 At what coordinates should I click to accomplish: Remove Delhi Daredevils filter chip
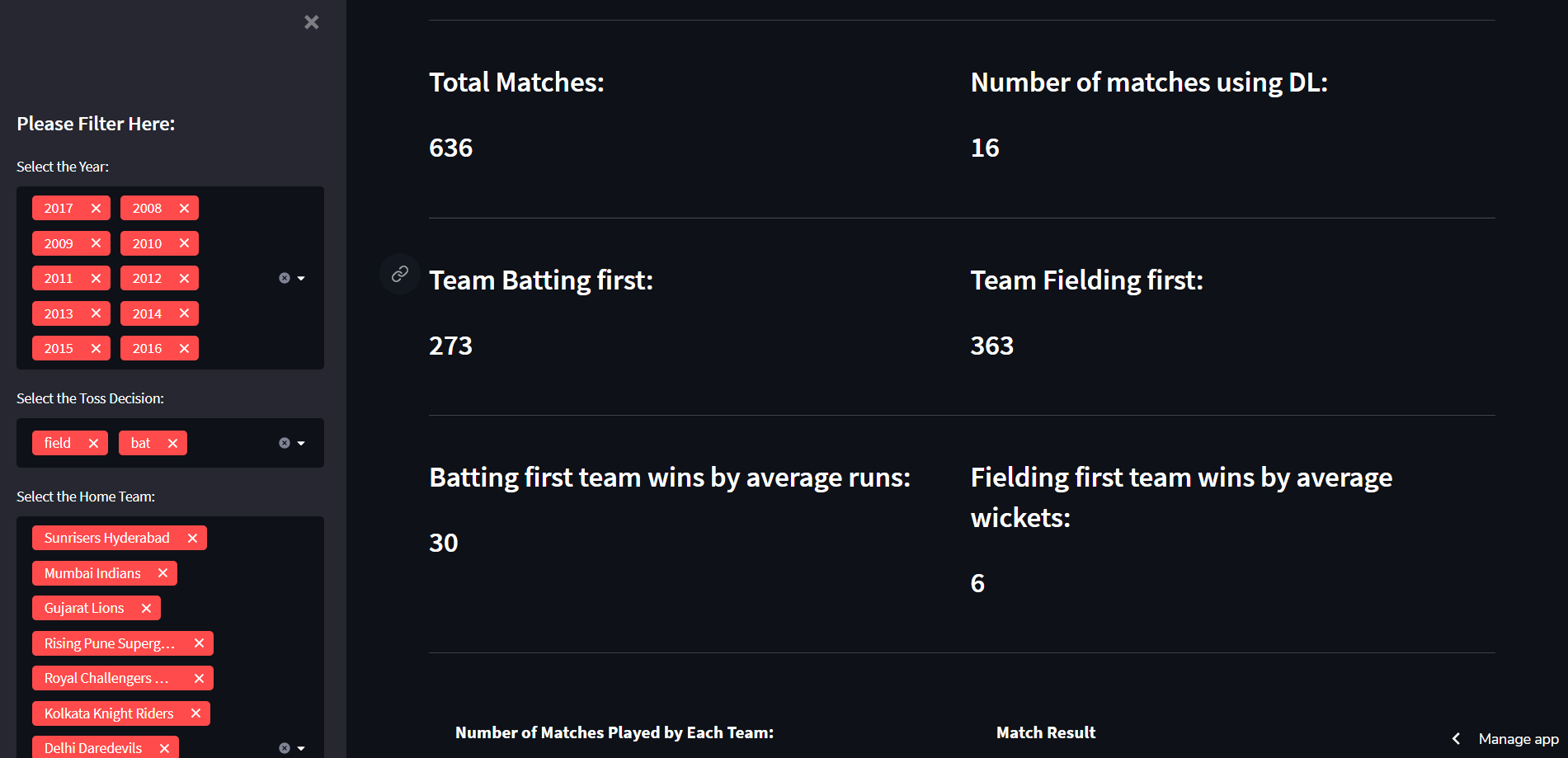(165, 747)
